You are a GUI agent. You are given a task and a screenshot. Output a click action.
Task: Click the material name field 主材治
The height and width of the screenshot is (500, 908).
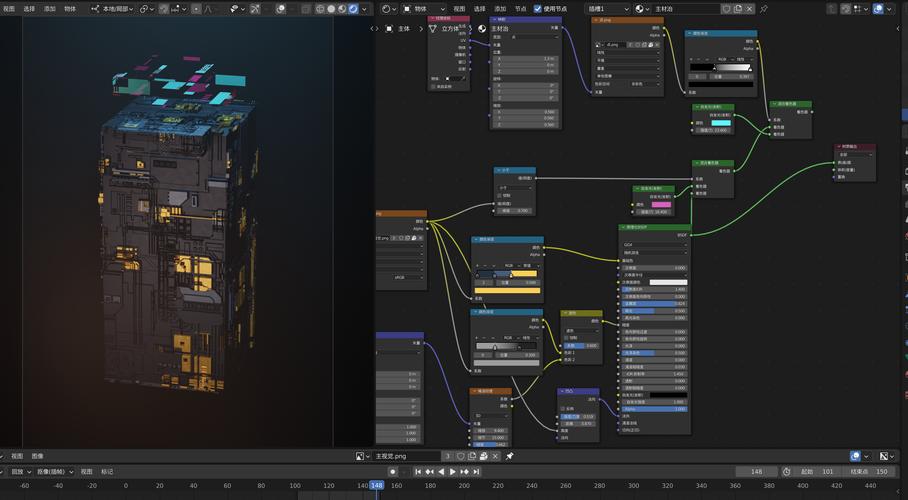click(x=685, y=9)
